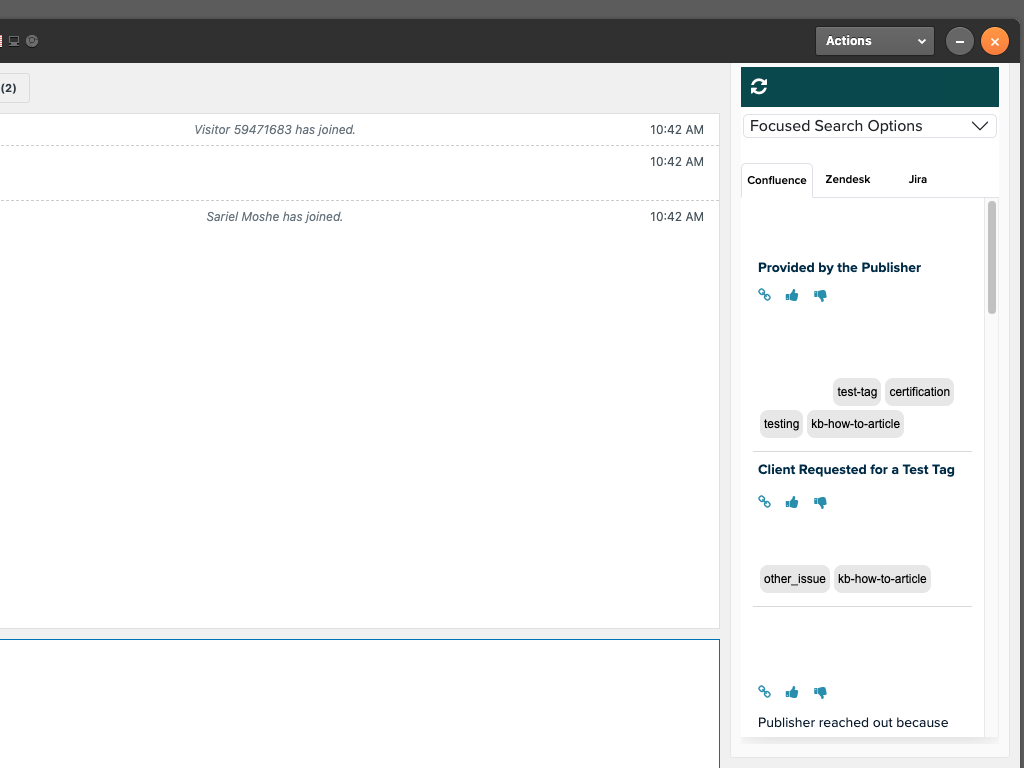The image size is (1024, 768).
Task: Thumbs up 'Client Requested for a Test Tag'
Action: coord(792,502)
